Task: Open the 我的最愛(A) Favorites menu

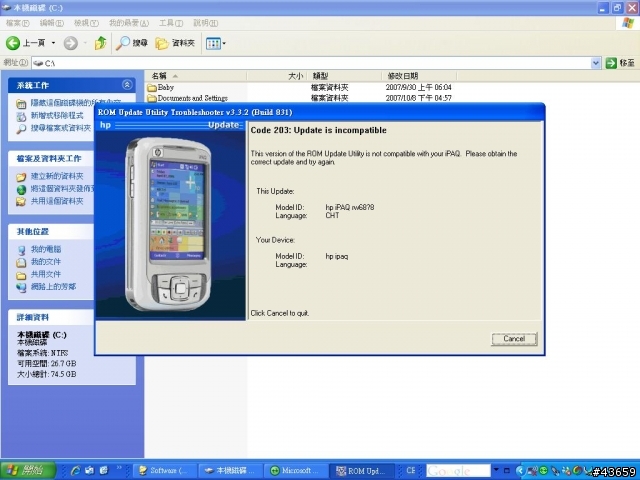Action: [x=129, y=23]
